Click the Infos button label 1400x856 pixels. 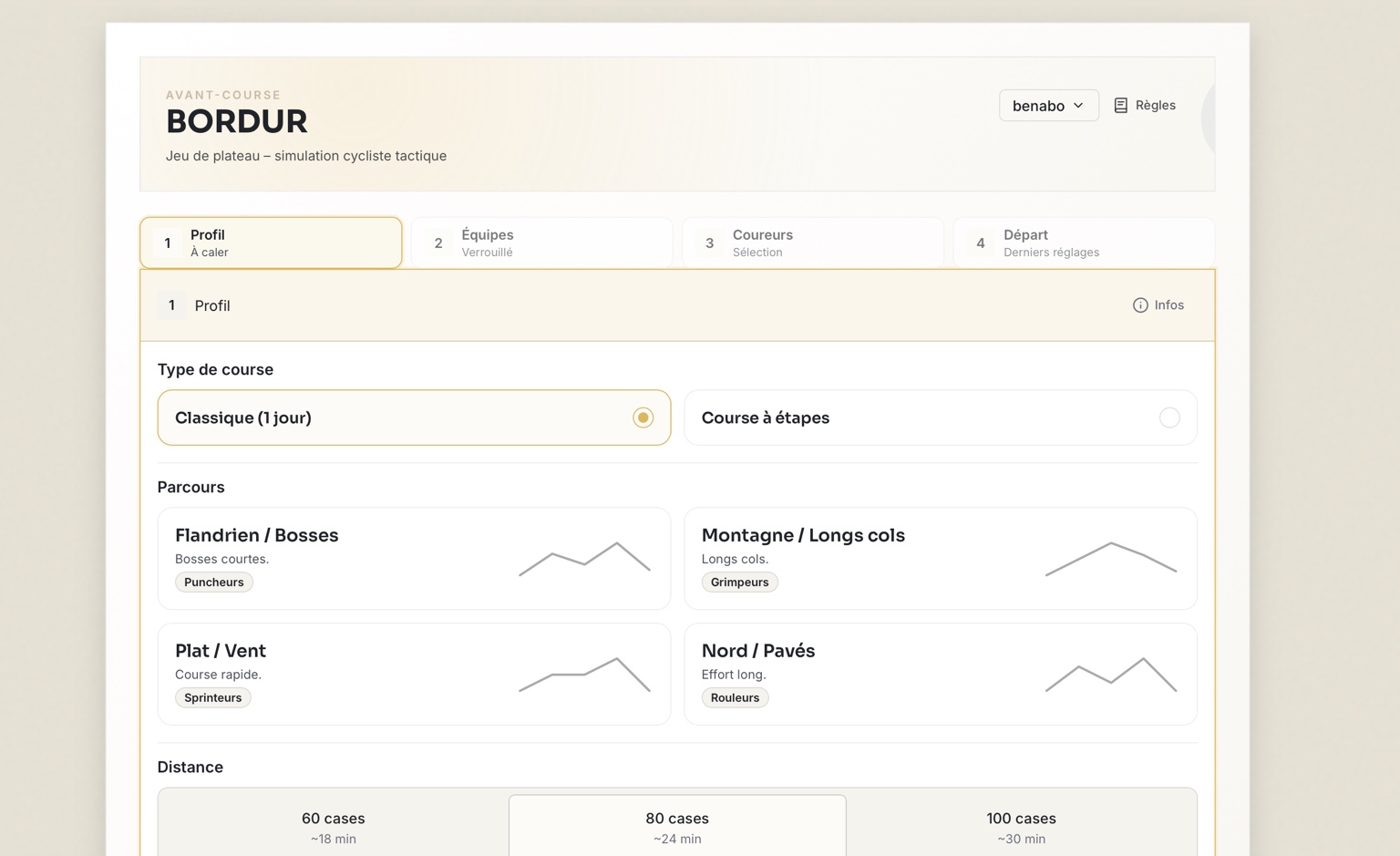(x=1168, y=305)
